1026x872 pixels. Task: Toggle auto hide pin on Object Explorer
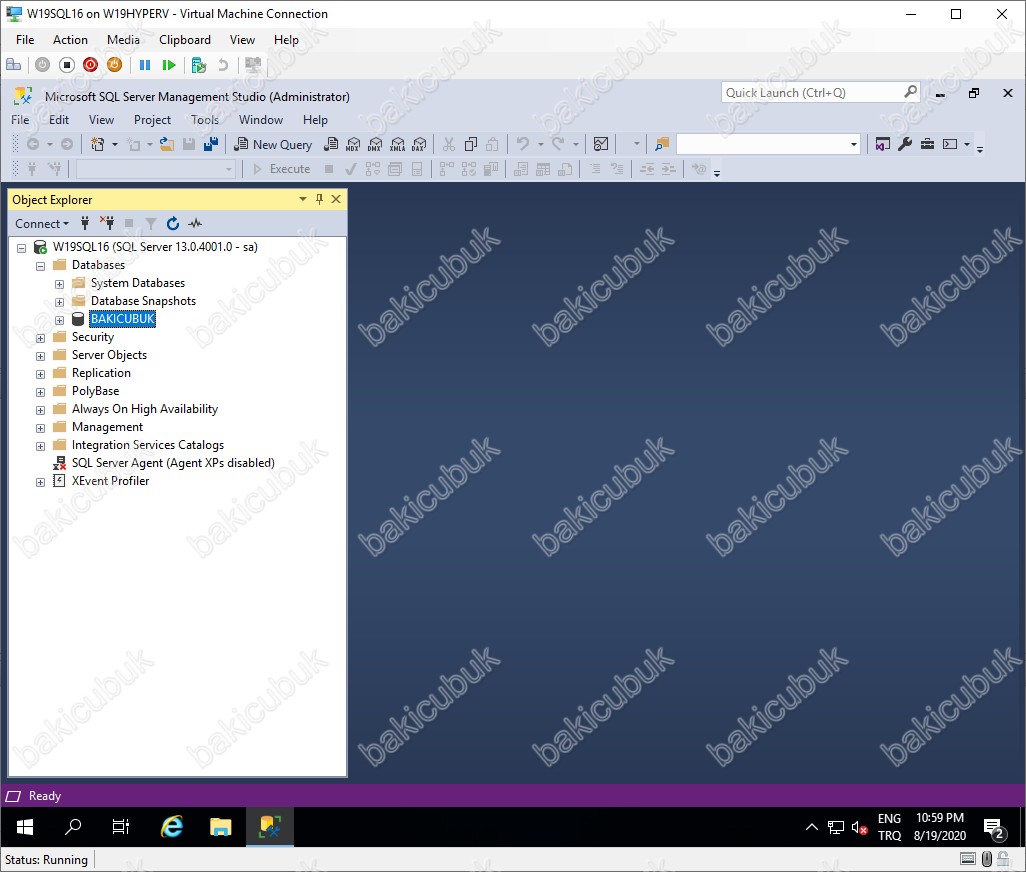[x=319, y=200]
